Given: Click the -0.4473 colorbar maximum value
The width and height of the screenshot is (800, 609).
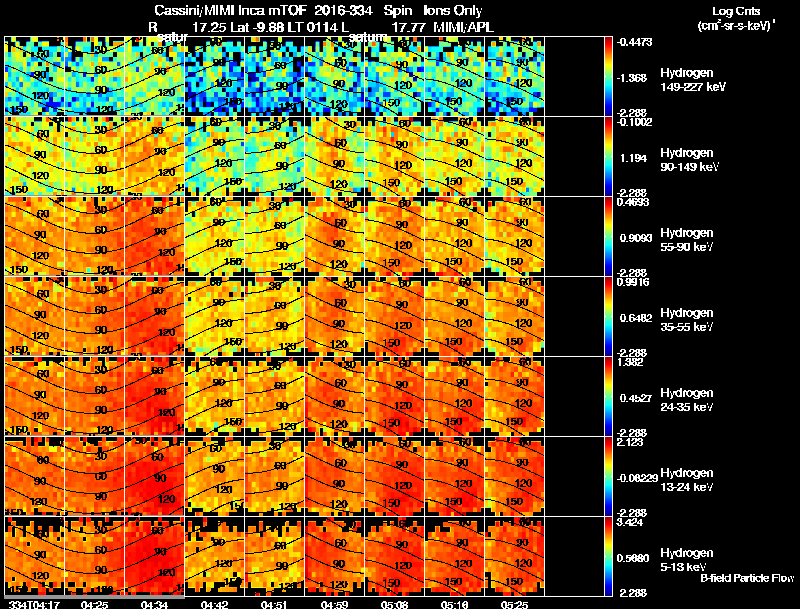Looking at the screenshot, I should tap(634, 42).
